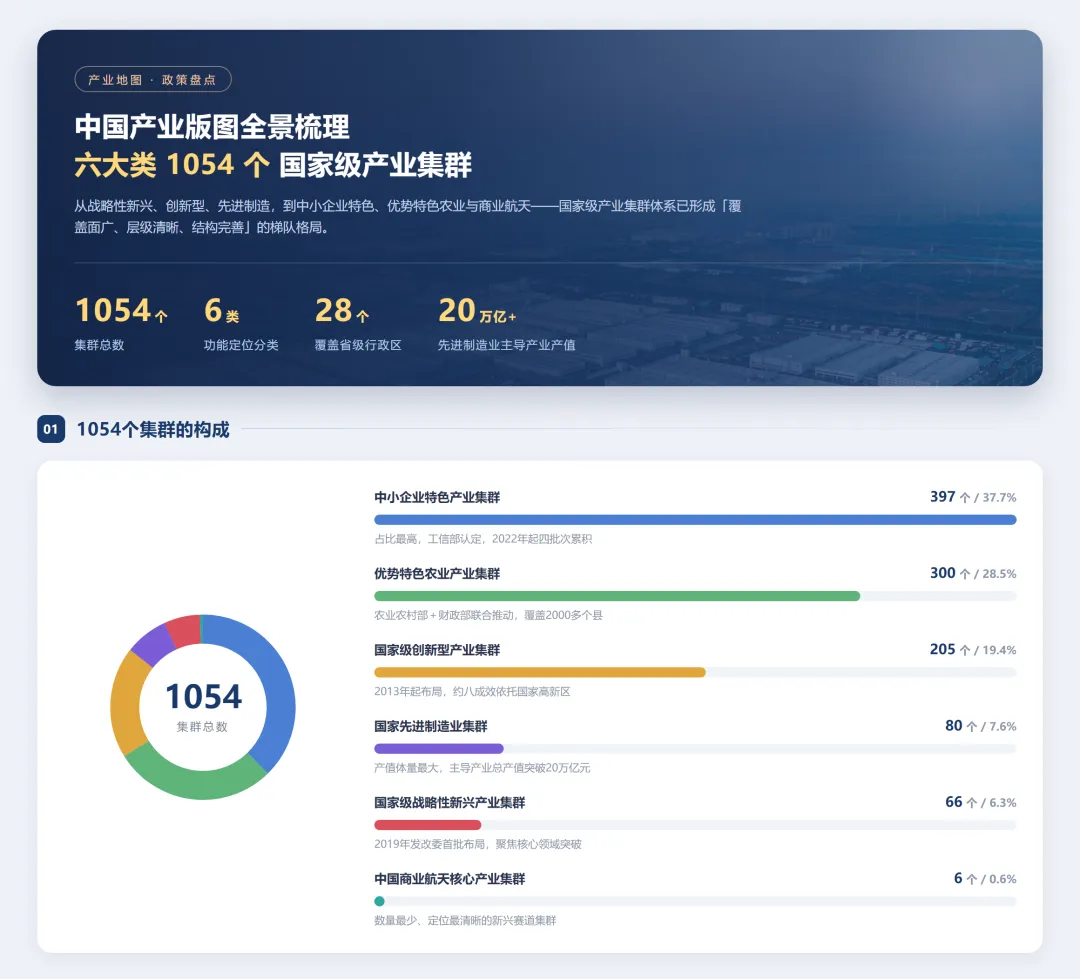The image size is (1080, 979).
Task: Click the label 功能定位分类
Action: click(x=241, y=345)
